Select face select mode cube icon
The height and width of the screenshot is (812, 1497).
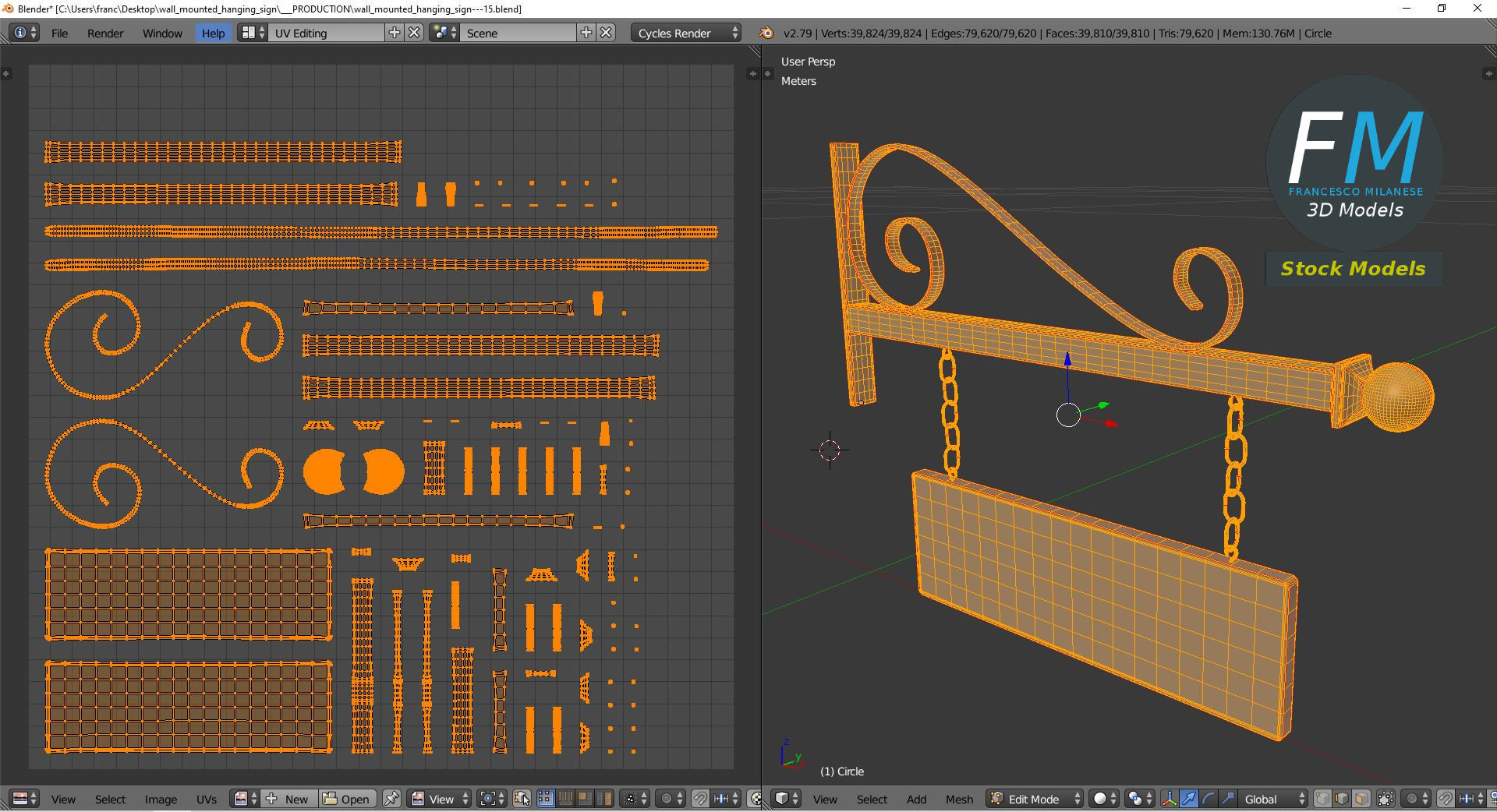tap(1361, 799)
